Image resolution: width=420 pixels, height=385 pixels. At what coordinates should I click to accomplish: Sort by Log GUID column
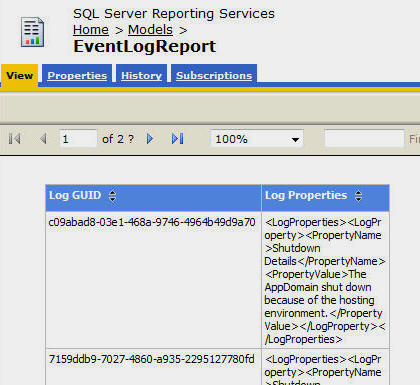pyautogui.click(x=113, y=196)
